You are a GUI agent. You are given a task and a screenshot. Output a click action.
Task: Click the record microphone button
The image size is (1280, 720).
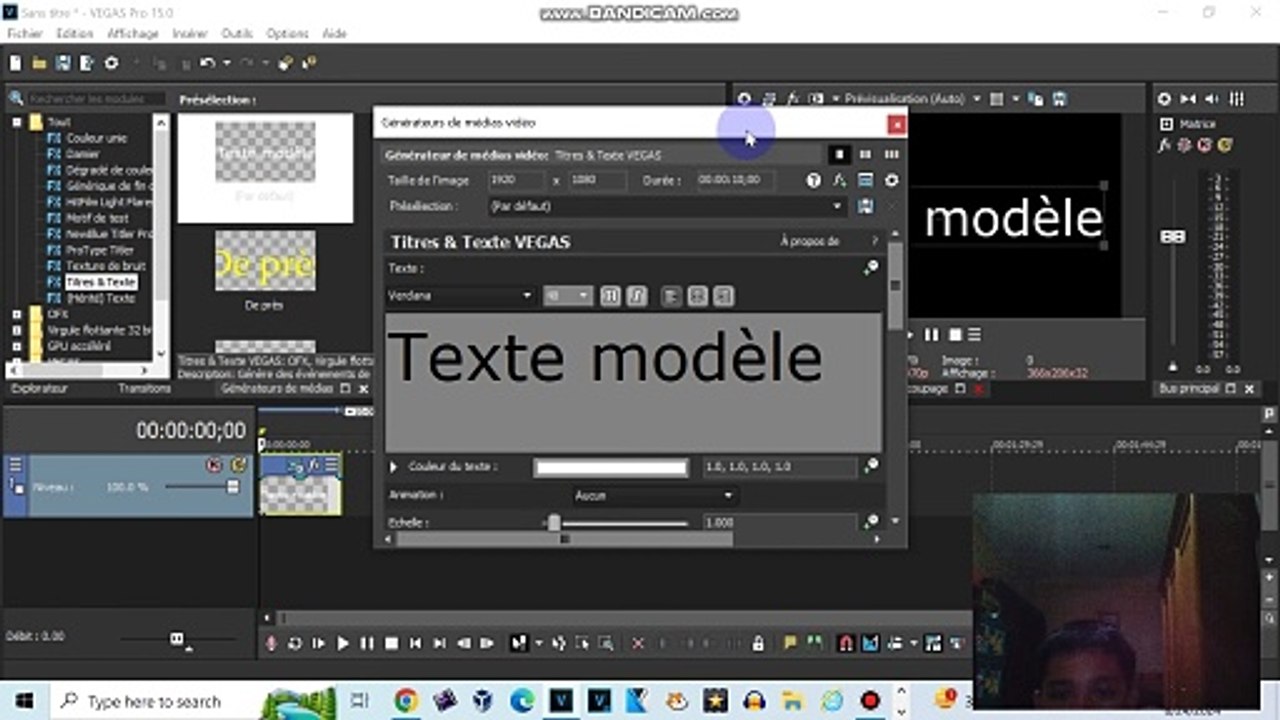tap(270, 643)
